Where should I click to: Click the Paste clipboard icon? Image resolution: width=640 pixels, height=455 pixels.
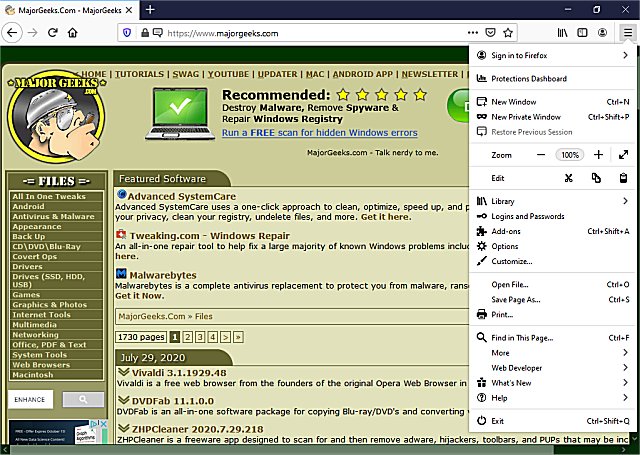623,178
